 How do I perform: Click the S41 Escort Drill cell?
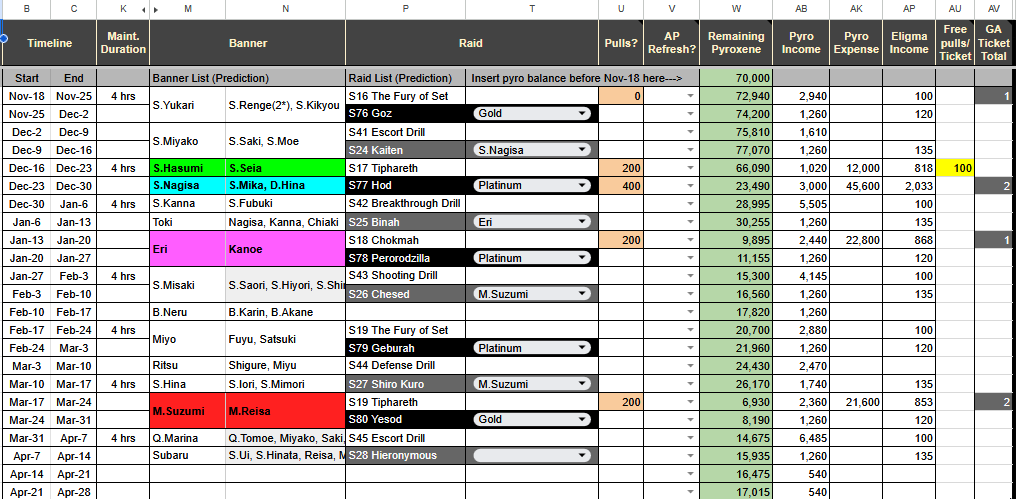pyautogui.click(x=405, y=132)
